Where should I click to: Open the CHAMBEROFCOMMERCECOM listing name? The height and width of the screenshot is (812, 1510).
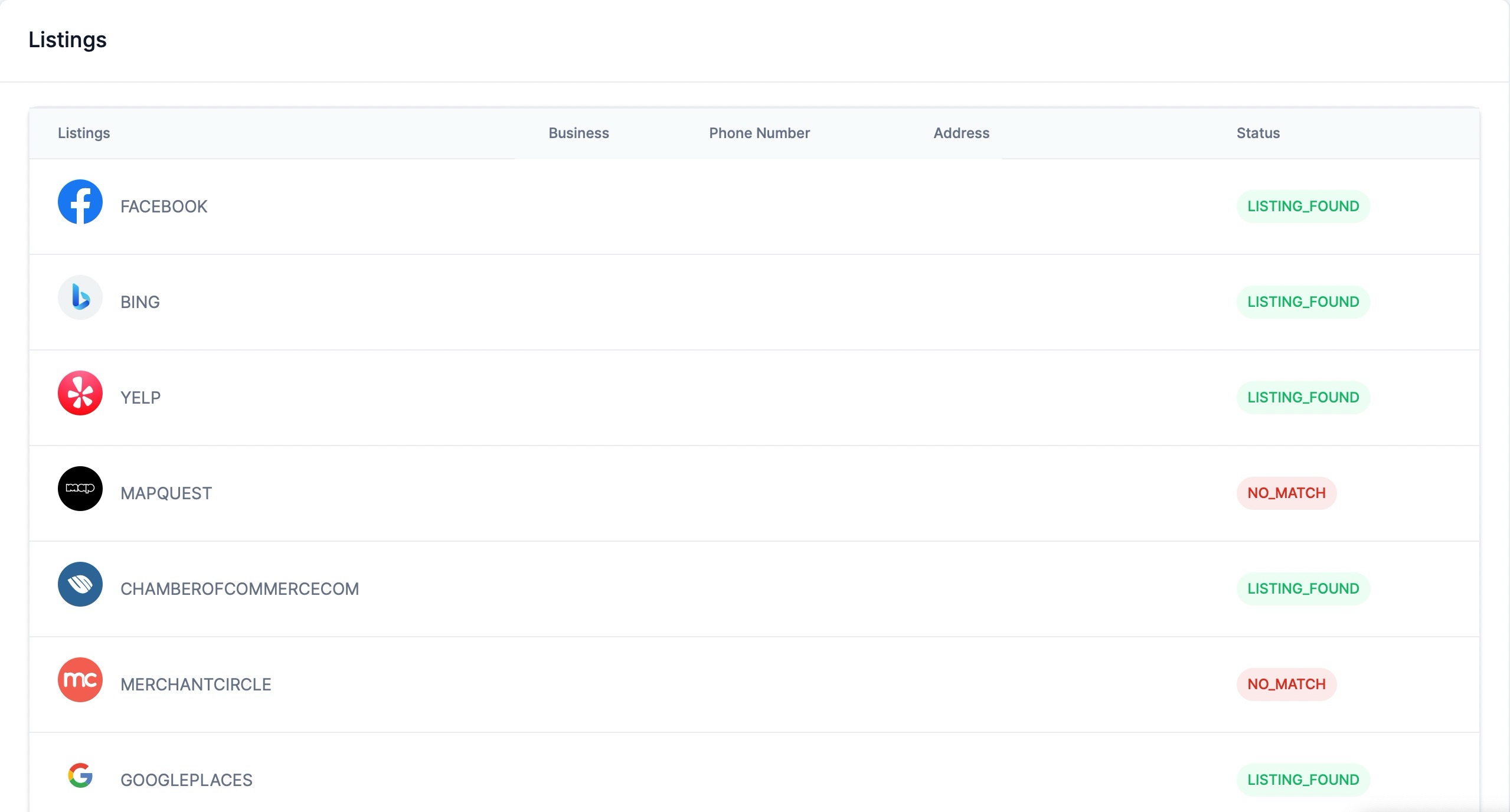[x=240, y=589]
